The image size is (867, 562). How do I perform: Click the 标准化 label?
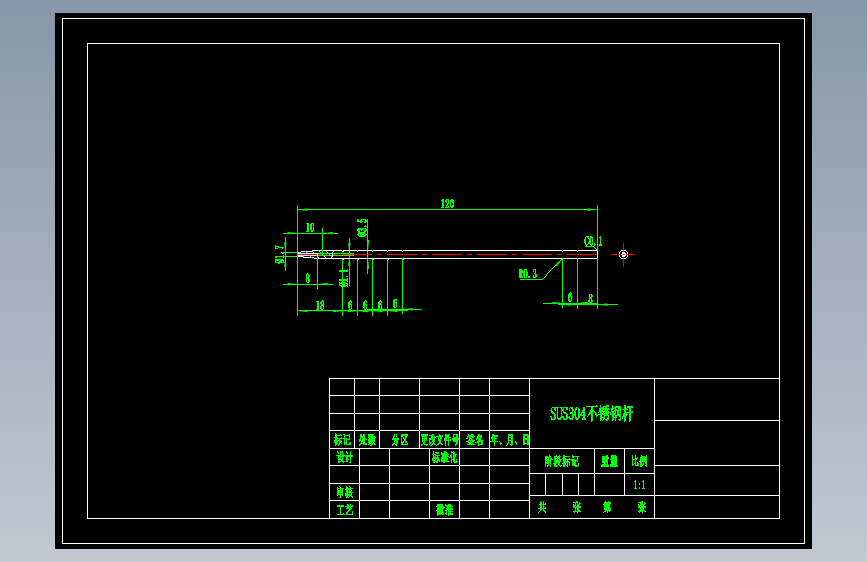coord(445,457)
